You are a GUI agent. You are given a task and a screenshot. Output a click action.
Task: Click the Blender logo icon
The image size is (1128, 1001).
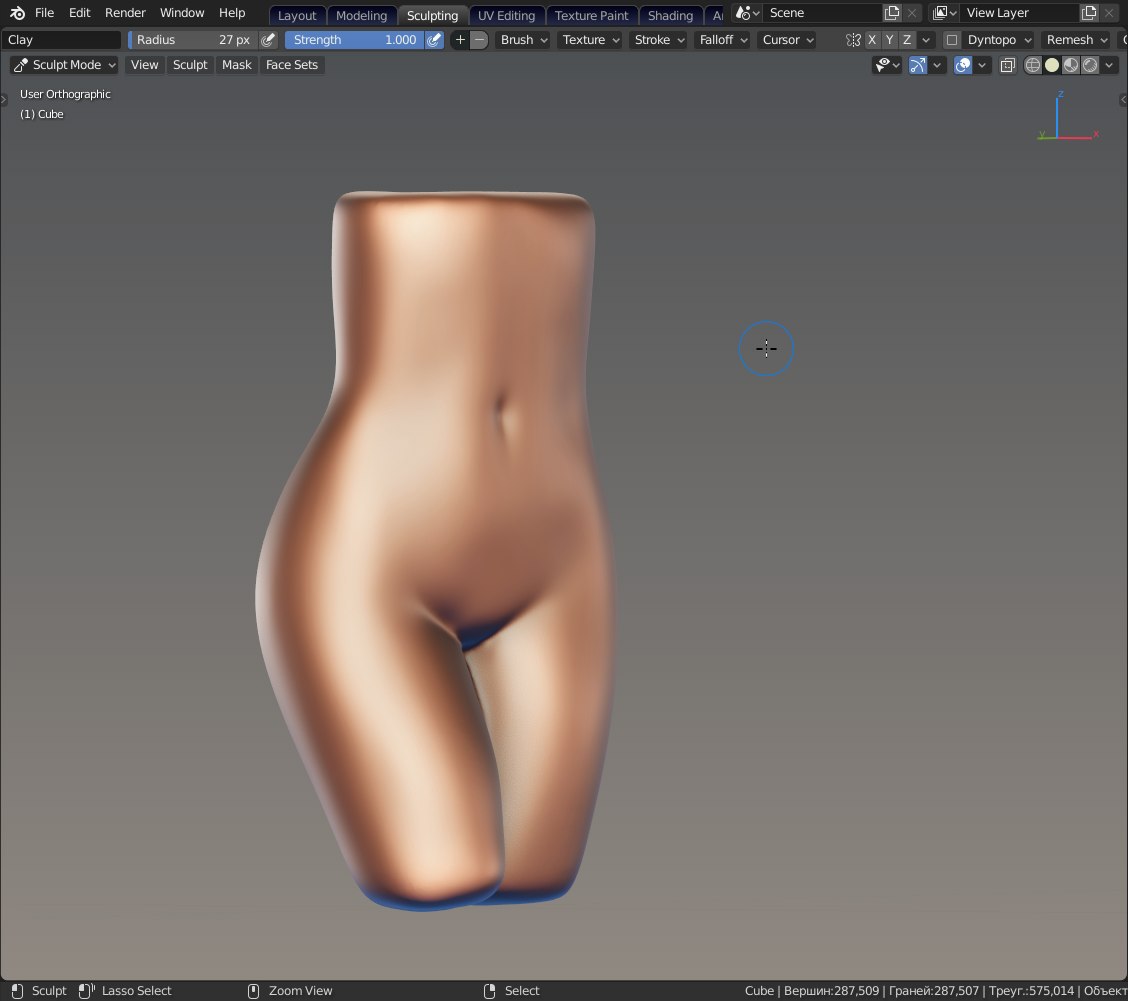pyautogui.click(x=17, y=13)
